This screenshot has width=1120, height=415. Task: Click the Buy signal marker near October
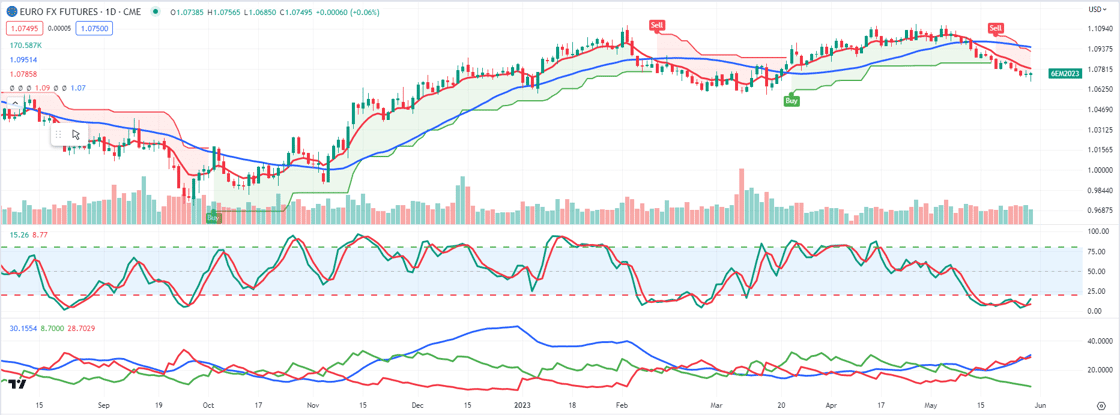[x=213, y=217]
